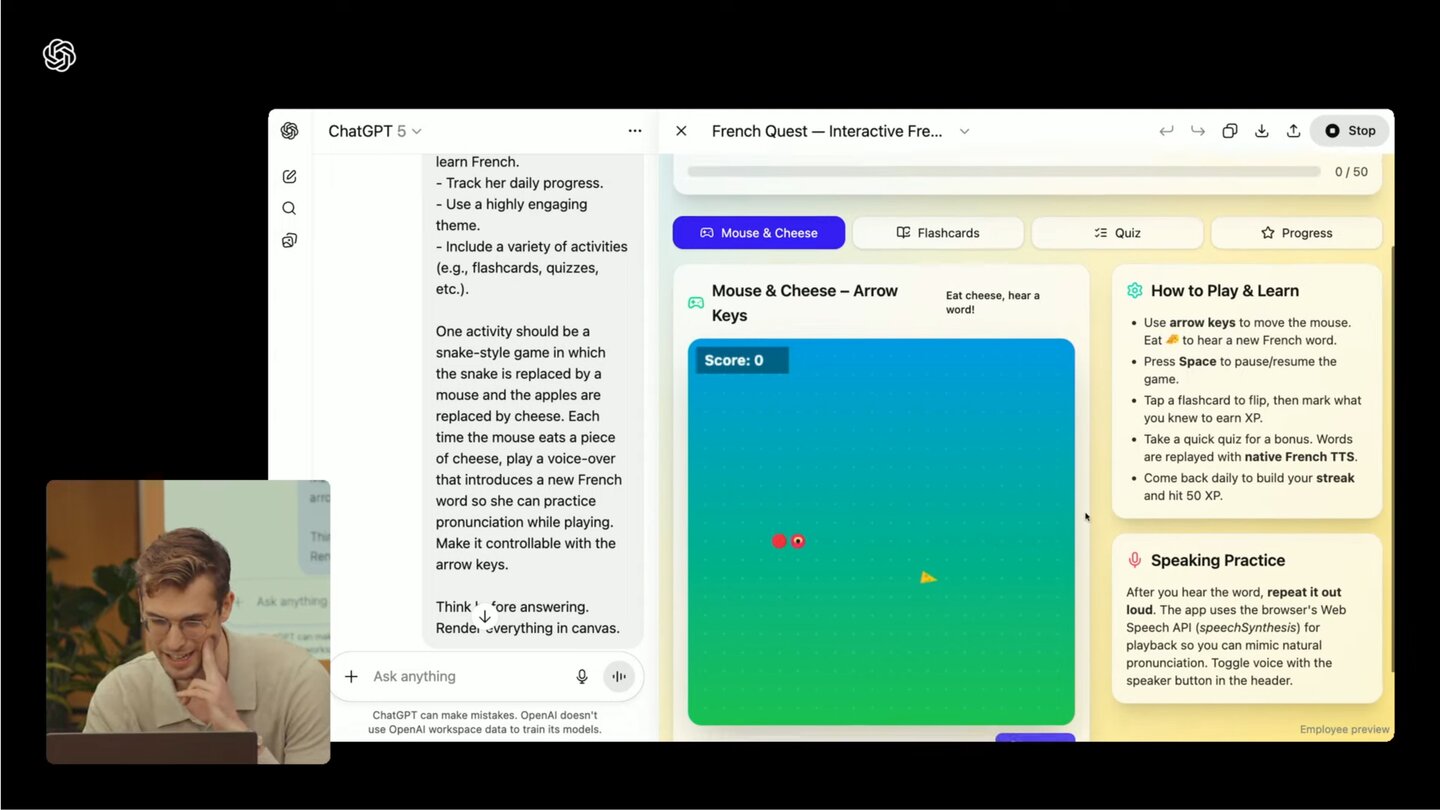Image resolution: width=1440 pixels, height=810 pixels.
Task: Expand the ChatGPT 5 model selector
Action: 375,131
